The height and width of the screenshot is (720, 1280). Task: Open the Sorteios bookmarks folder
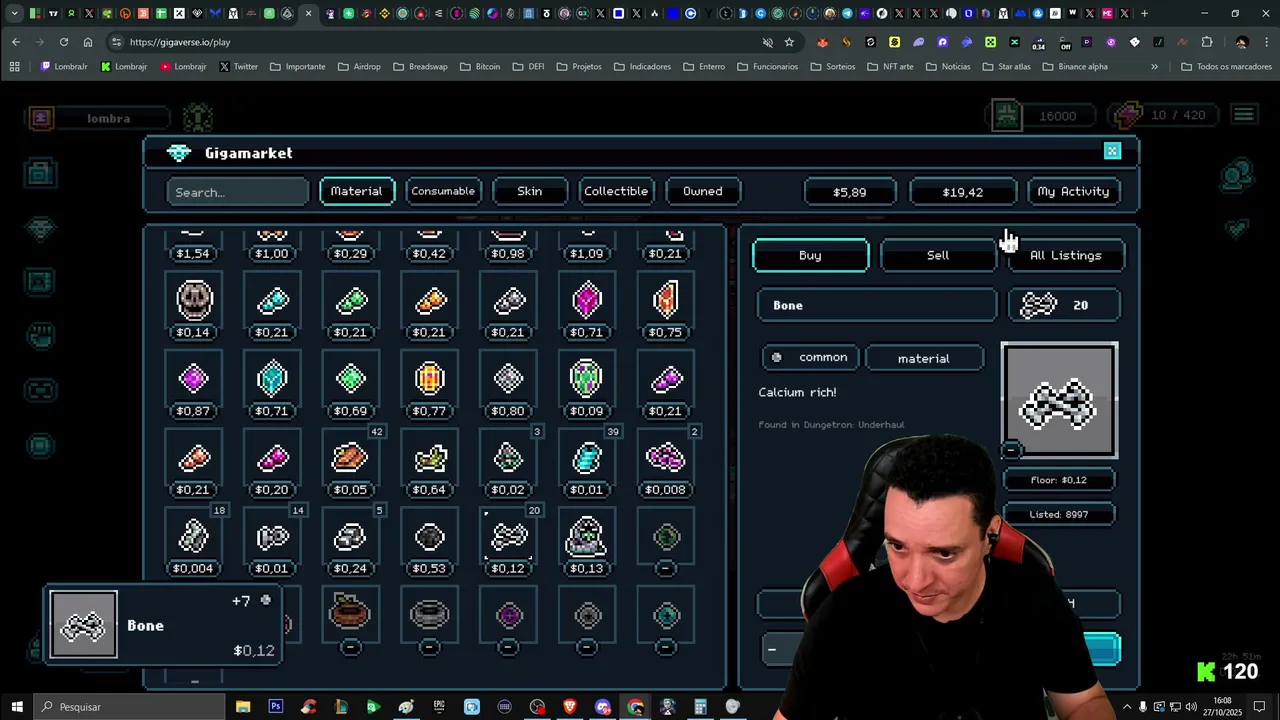833,67
